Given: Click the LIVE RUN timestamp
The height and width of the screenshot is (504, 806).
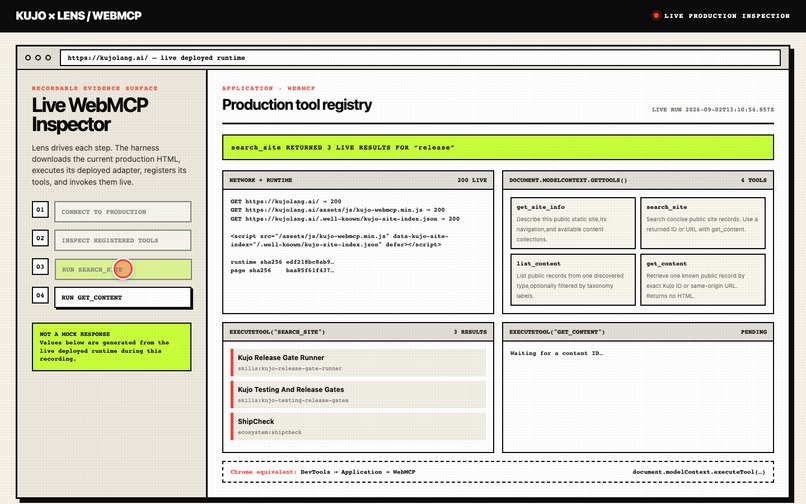Looking at the screenshot, I should point(713,110).
